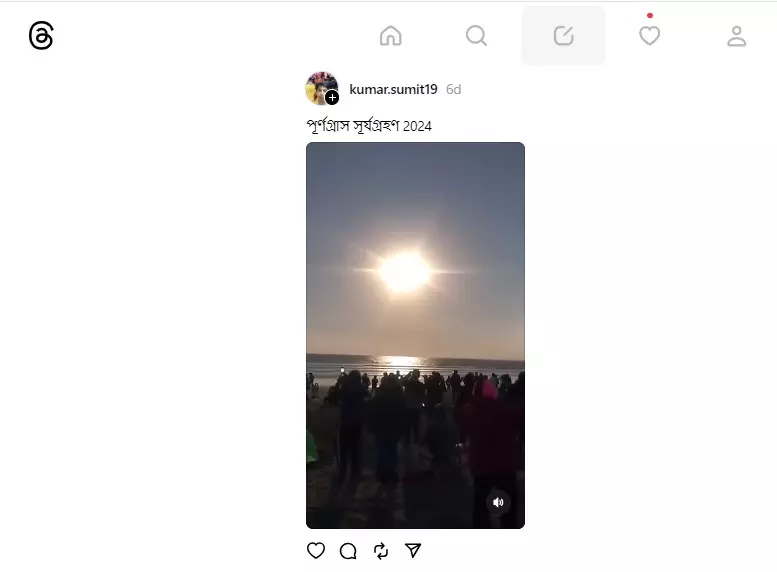Click the Threads logo
Viewport: 777px width, 572px height.
pos(41,36)
